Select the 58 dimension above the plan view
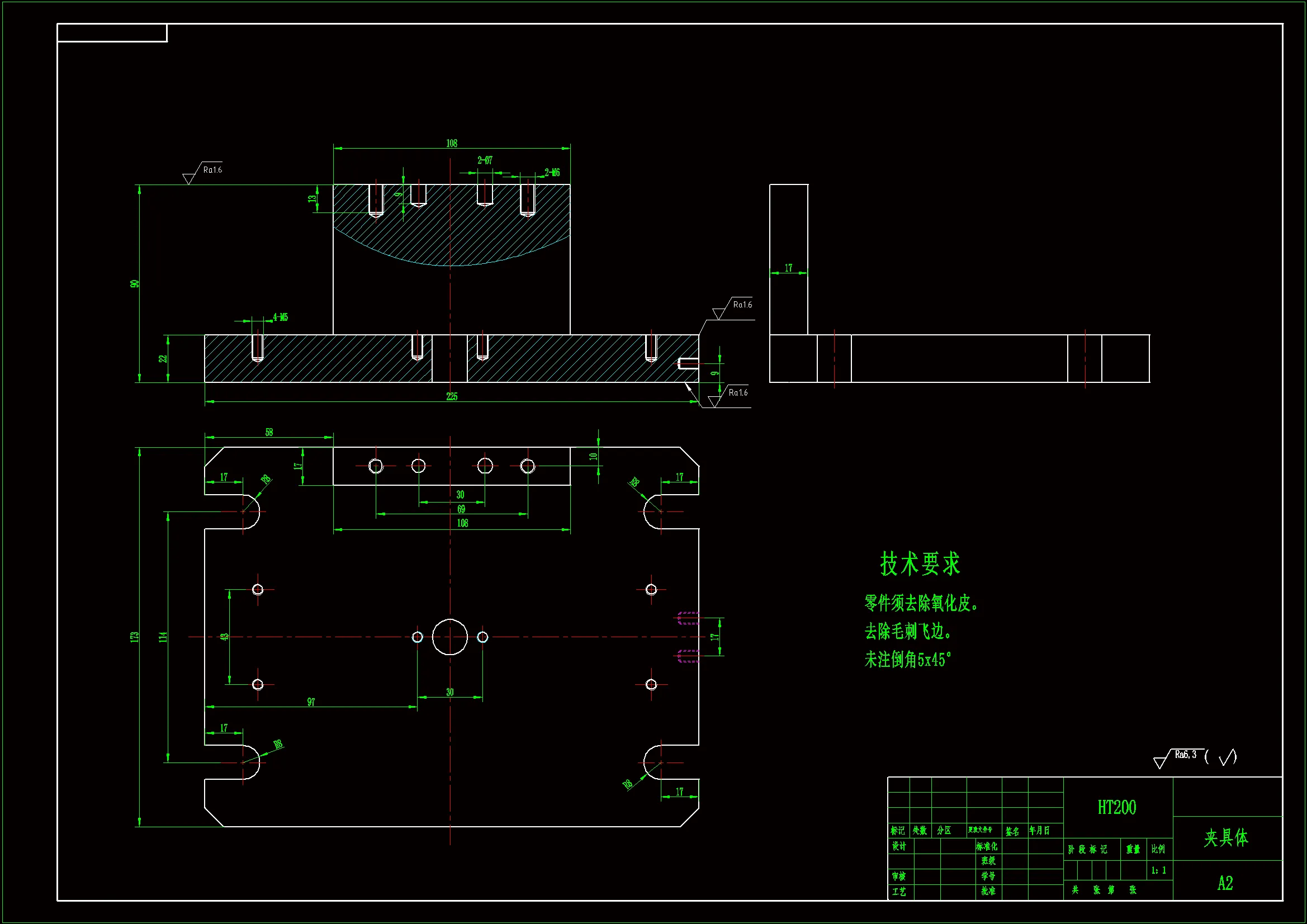The image size is (1307, 924). tap(269, 432)
